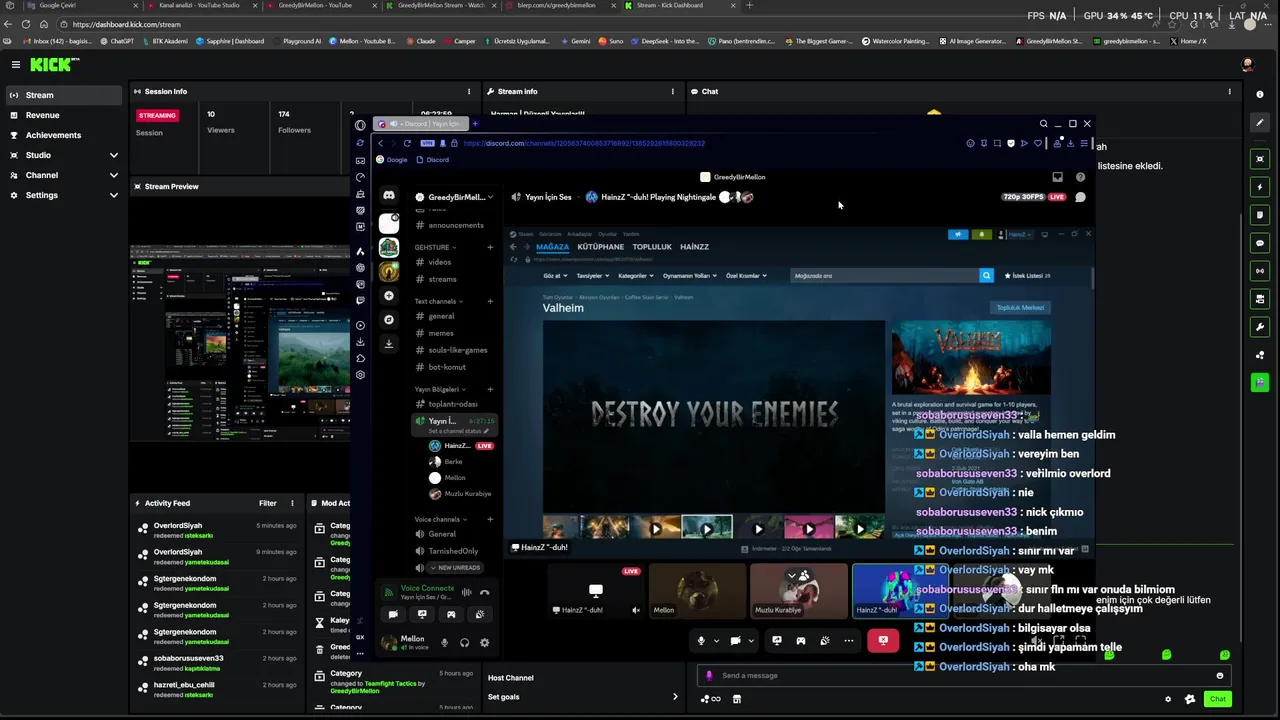1280x720 pixels.
Task: Click the NEW UNREADS pill in Discord
Action: click(x=455, y=567)
